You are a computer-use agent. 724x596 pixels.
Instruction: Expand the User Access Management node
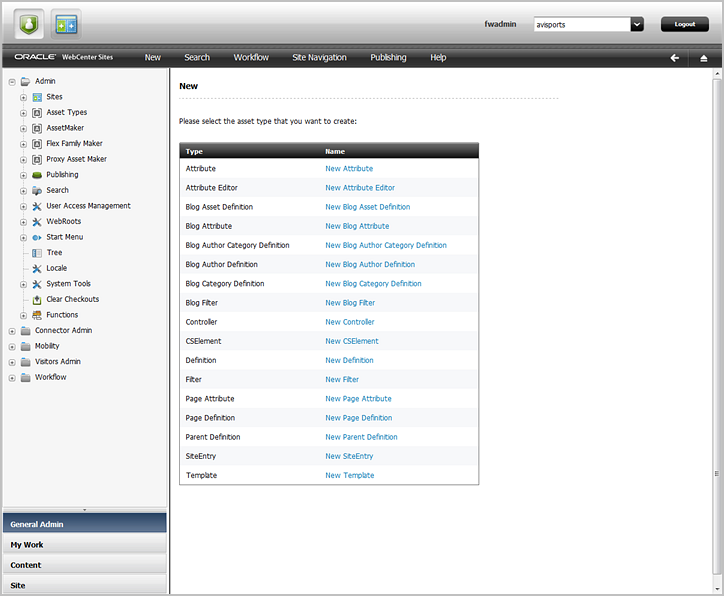coord(24,207)
